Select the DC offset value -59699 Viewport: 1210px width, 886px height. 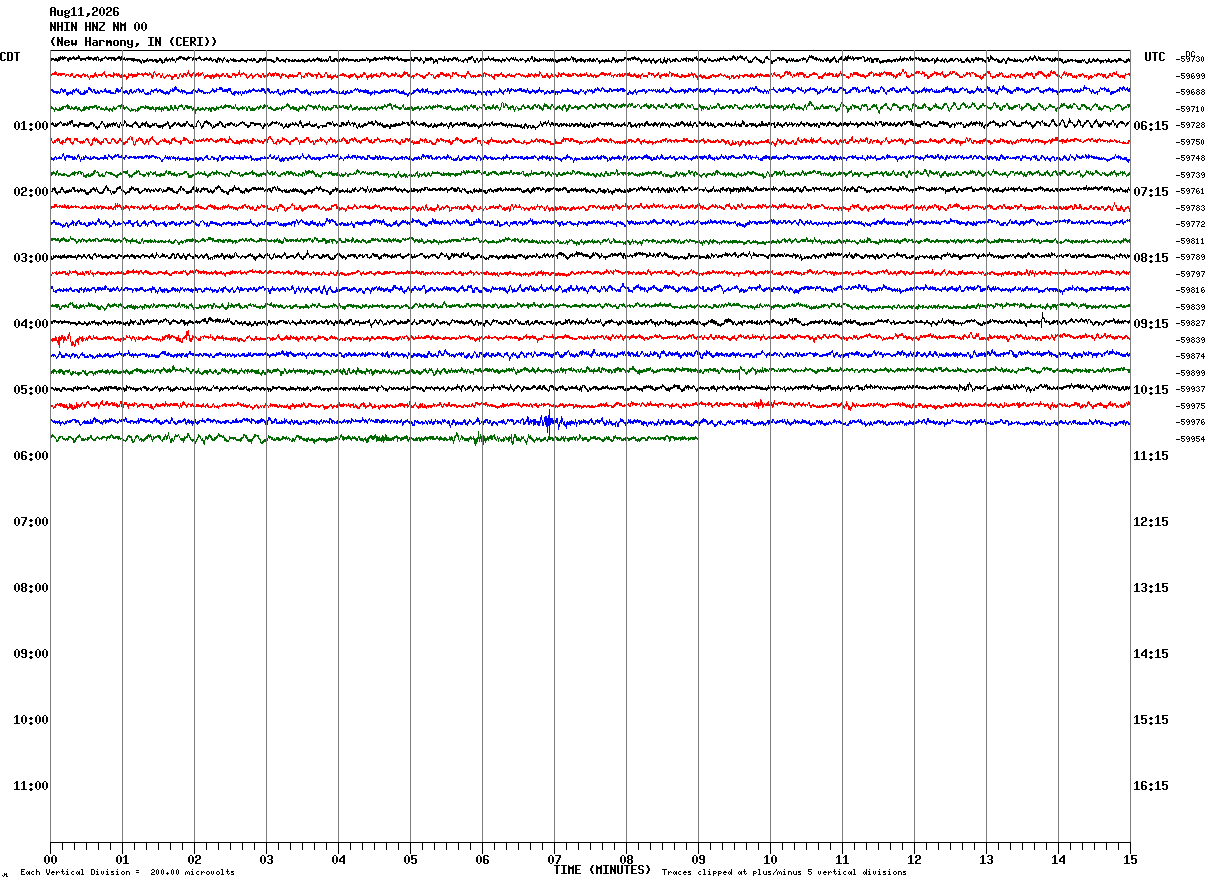(1190, 76)
